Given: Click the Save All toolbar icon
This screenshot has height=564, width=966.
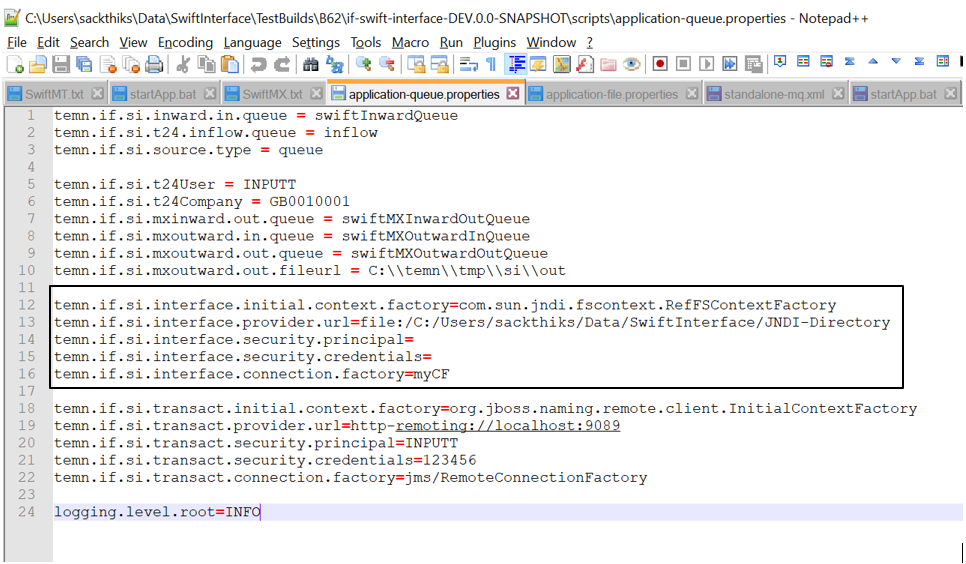Looking at the screenshot, I should (84, 64).
